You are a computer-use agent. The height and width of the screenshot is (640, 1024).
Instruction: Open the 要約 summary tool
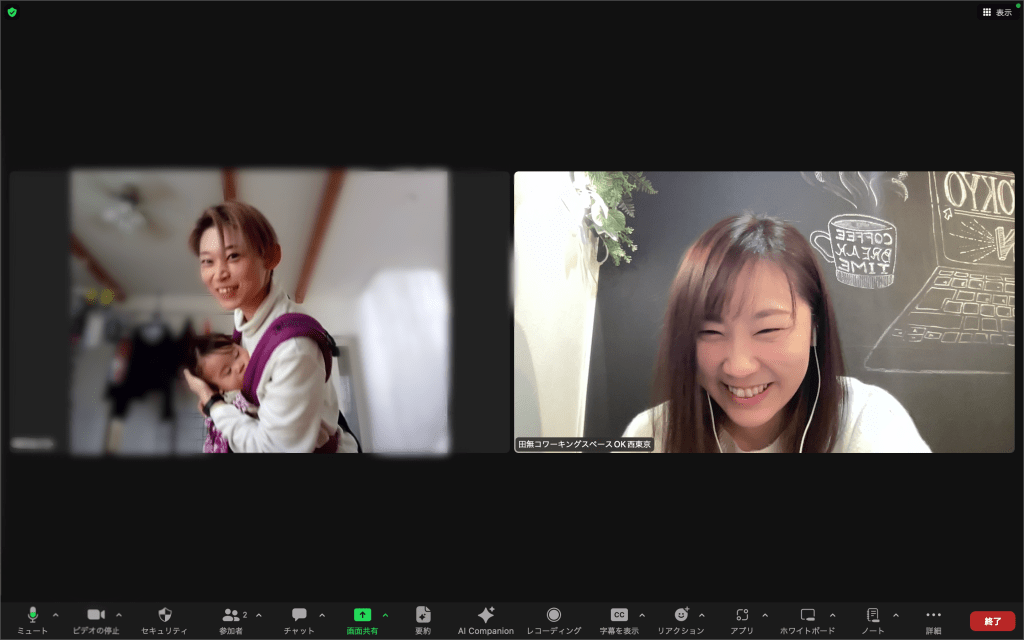pyautogui.click(x=423, y=615)
